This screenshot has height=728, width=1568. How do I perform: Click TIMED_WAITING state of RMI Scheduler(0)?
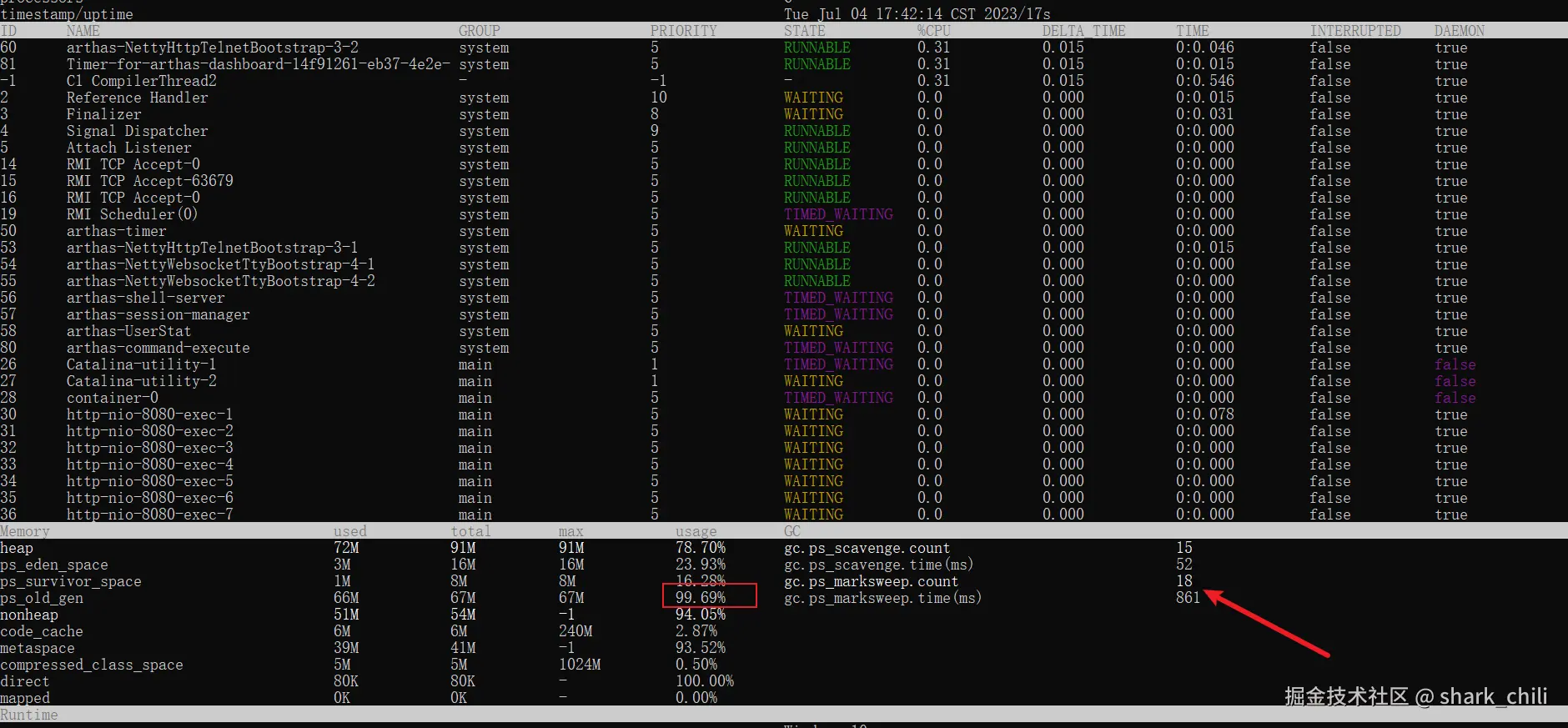(x=838, y=214)
